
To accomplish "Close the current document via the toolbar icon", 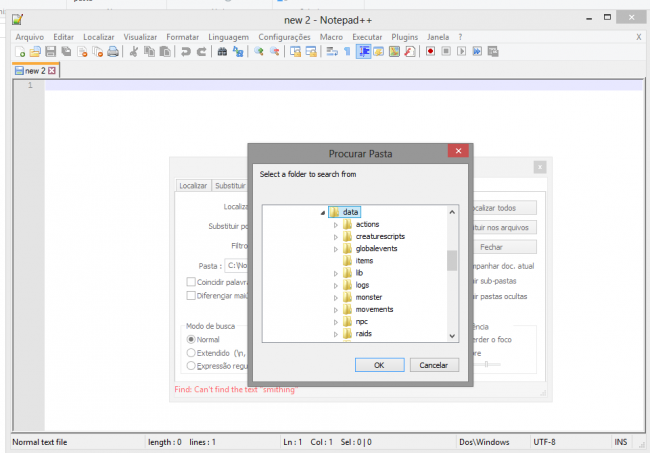I will coord(82,51).
